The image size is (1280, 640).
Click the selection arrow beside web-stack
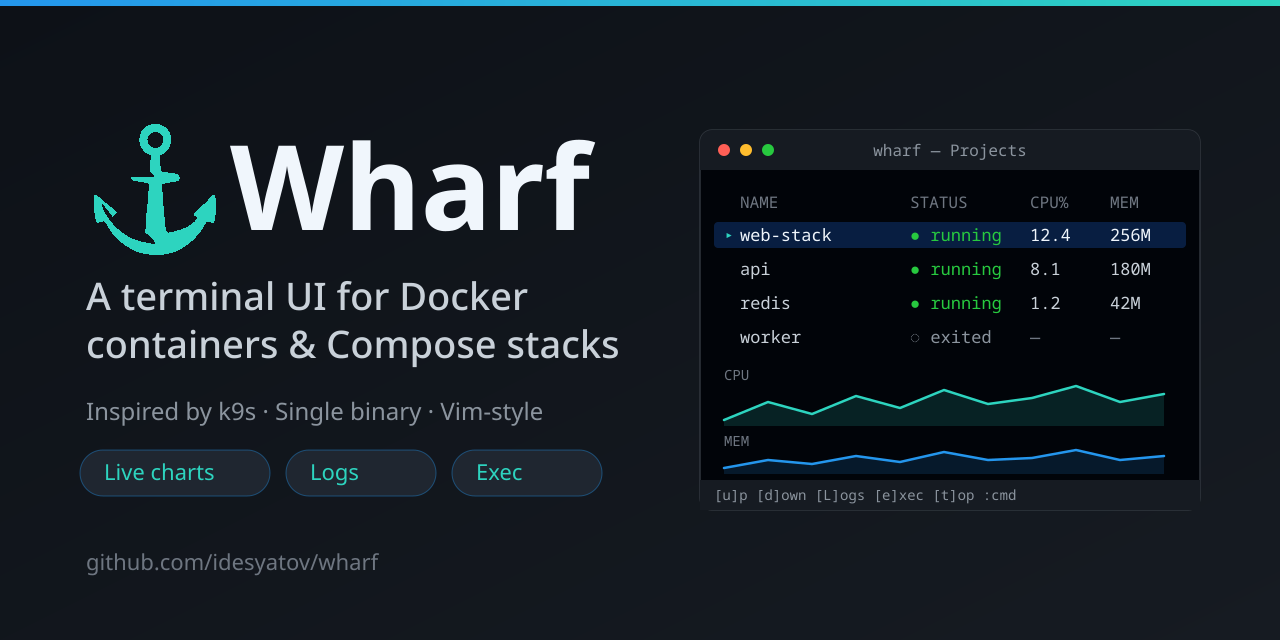click(x=728, y=236)
